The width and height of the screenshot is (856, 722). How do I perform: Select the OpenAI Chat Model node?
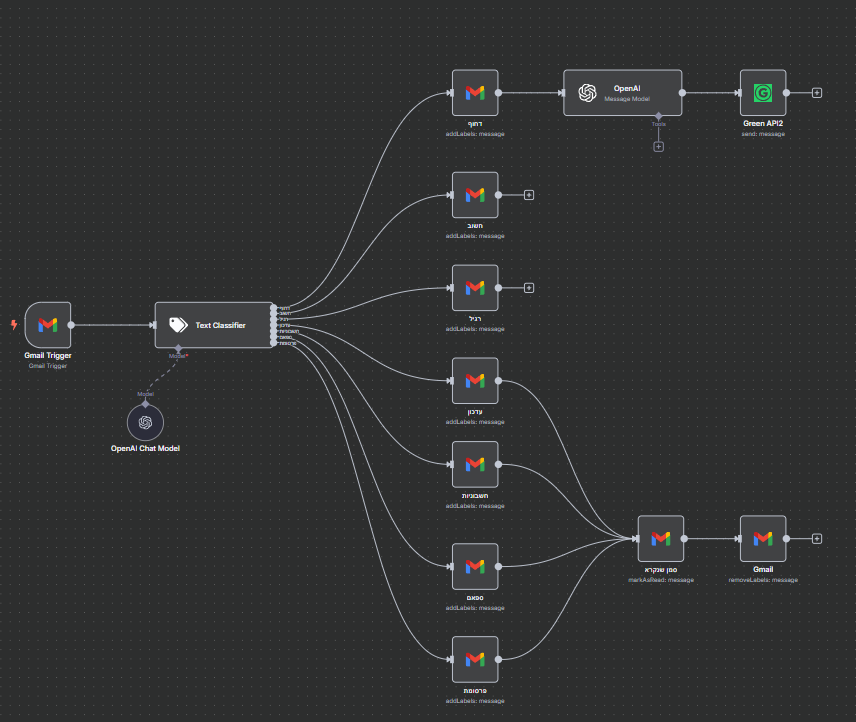point(145,422)
